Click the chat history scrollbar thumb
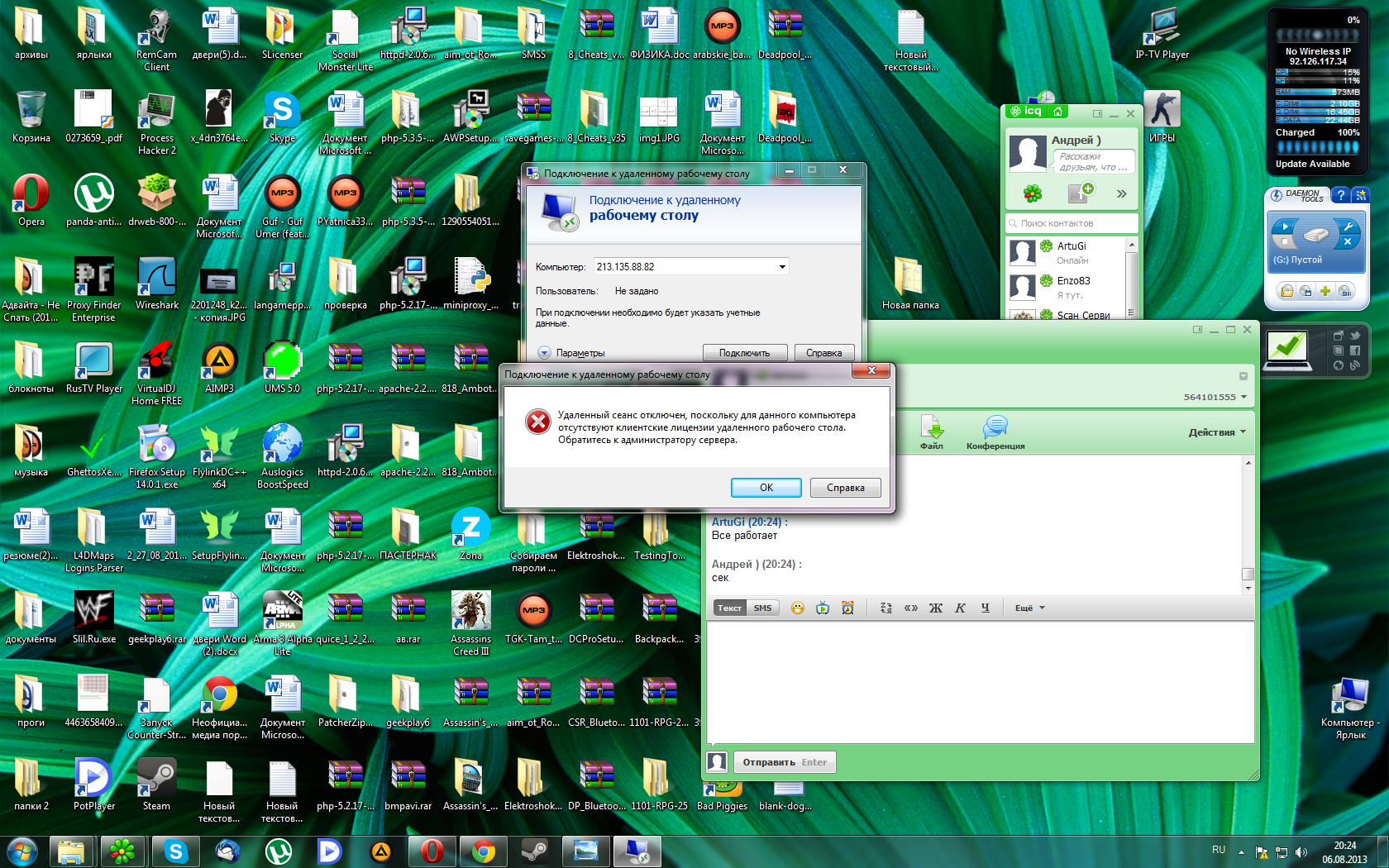1389x868 pixels. (x=1248, y=574)
